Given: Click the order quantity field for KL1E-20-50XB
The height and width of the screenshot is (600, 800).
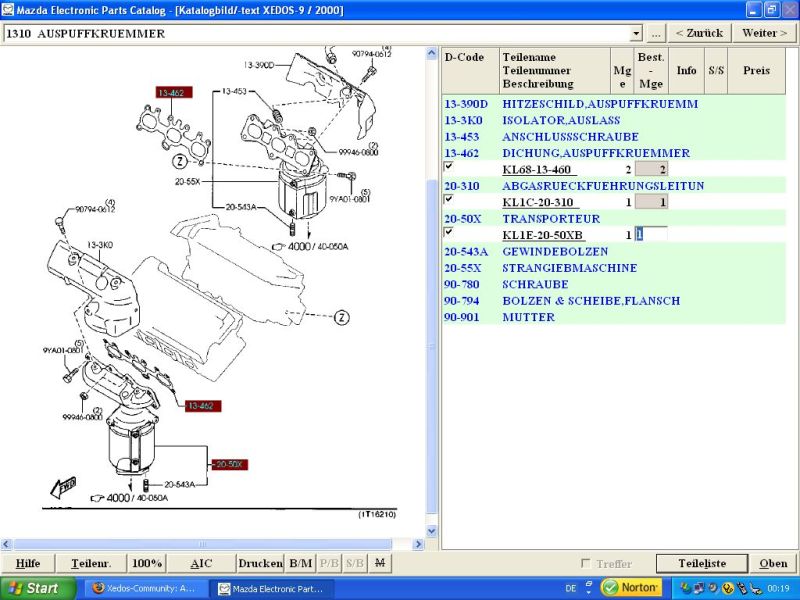Looking at the screenshot, I should (650, 234).
